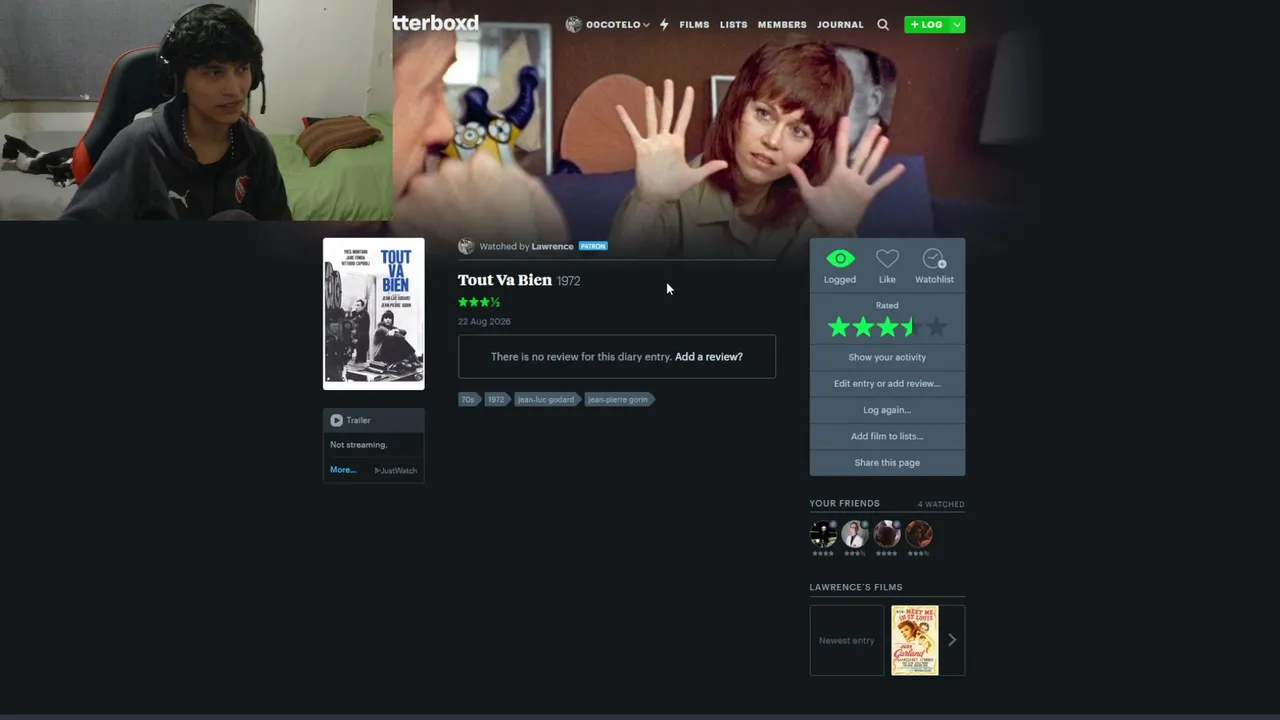Select the jean-luc godard tag
Screen dimensions: 1280x720
(546, 399)
